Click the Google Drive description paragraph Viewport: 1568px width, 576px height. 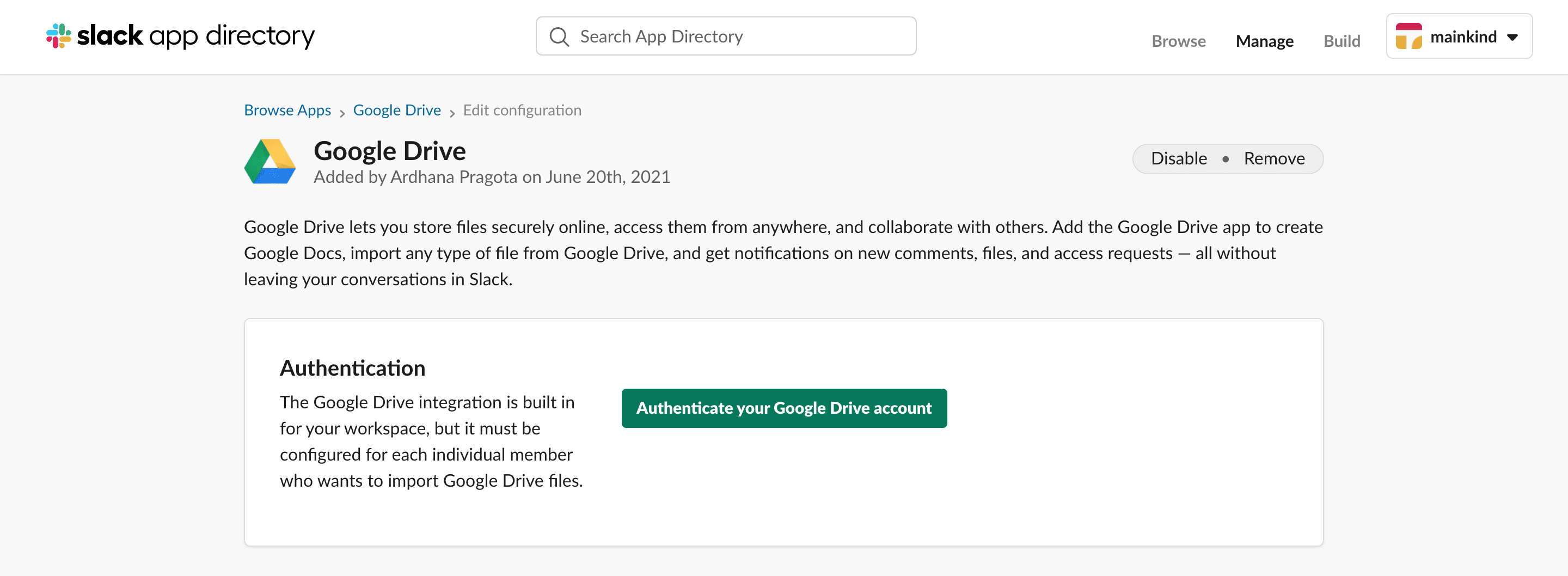tap(783, 253)
